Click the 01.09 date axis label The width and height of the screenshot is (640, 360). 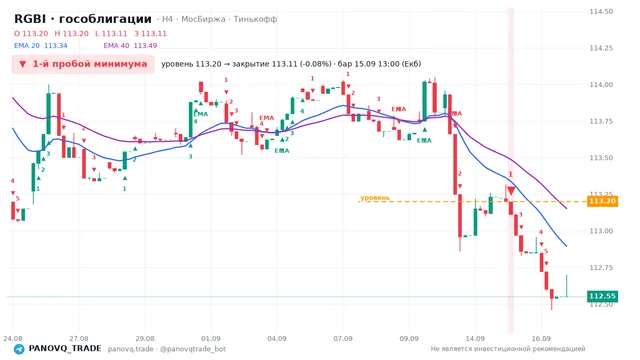pos(211,338)
